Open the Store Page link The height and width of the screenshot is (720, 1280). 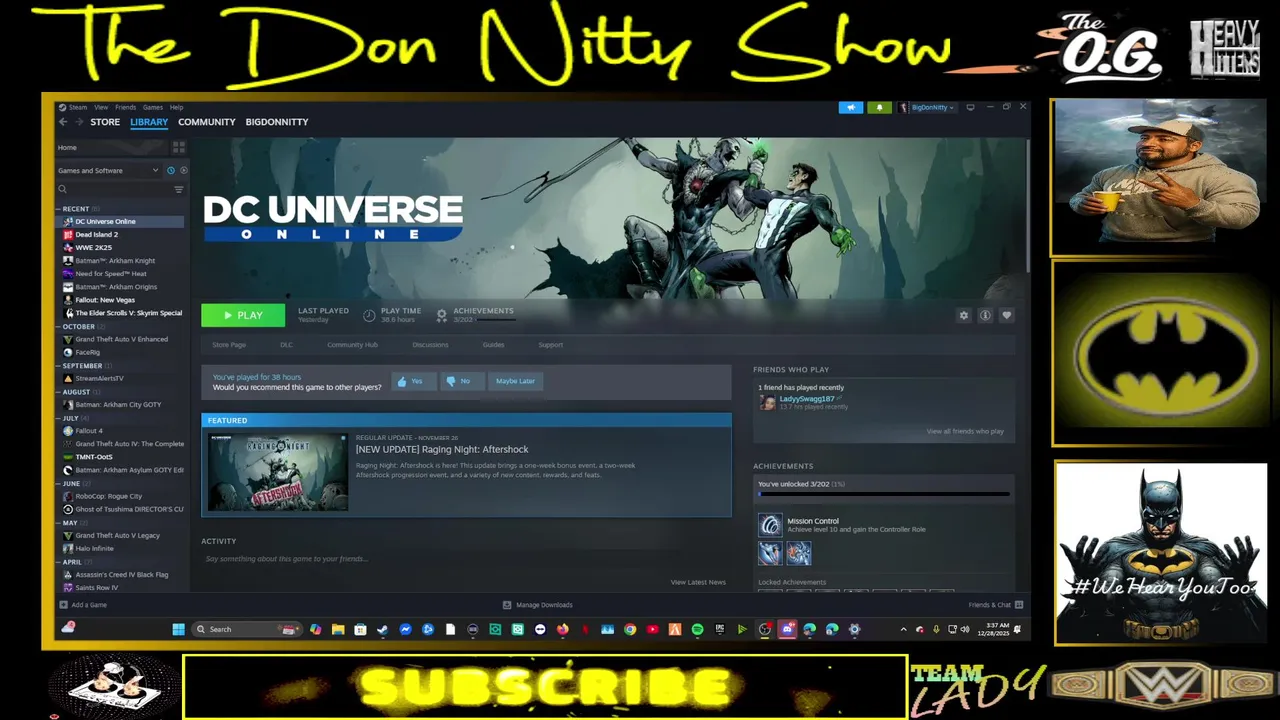pyautogui.click(x=229, y=345)
